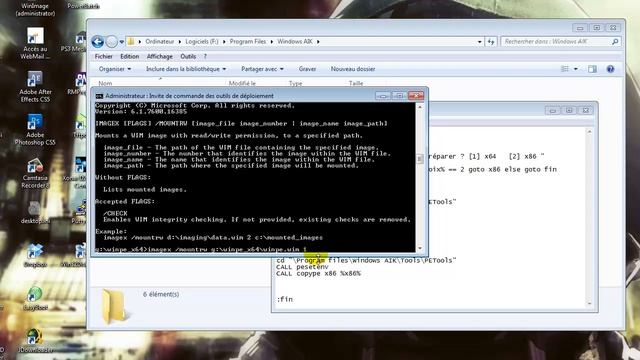The height and width of the screenshot is (360, 640).
Task: Select Logiciels (F:) in the breadcrumb
Action: coord(202,42)
